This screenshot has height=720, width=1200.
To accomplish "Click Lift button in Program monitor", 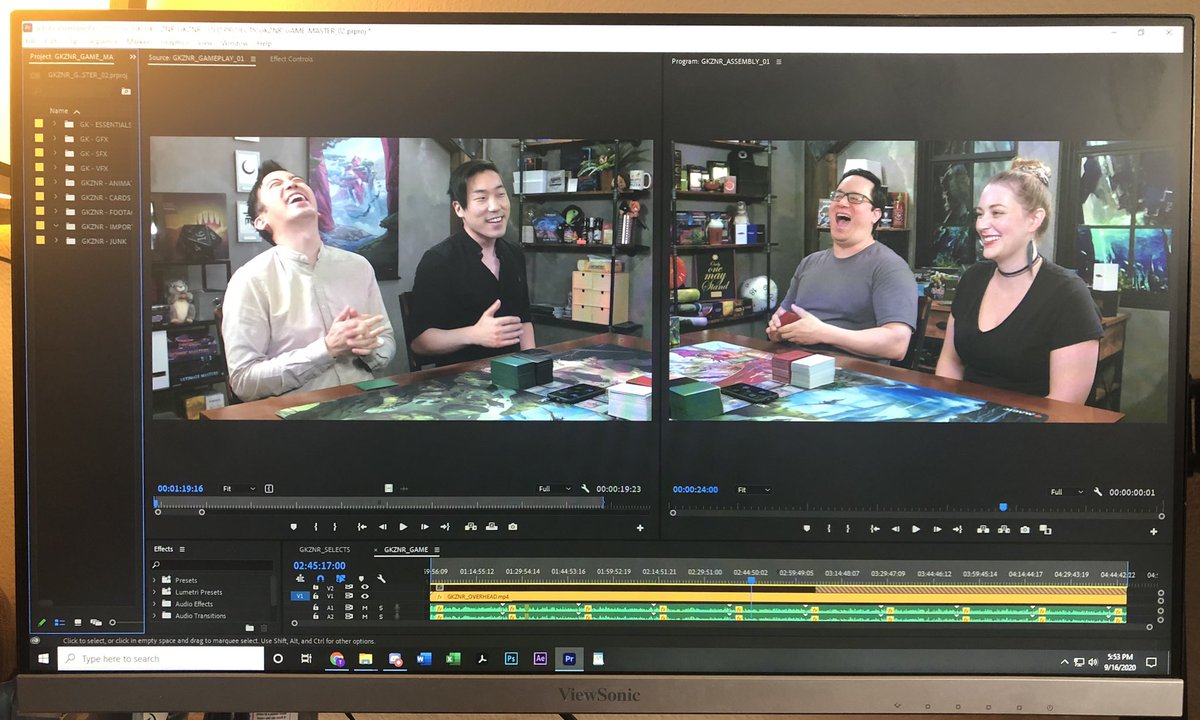I will pyautogui.click(x=983, y=529).
